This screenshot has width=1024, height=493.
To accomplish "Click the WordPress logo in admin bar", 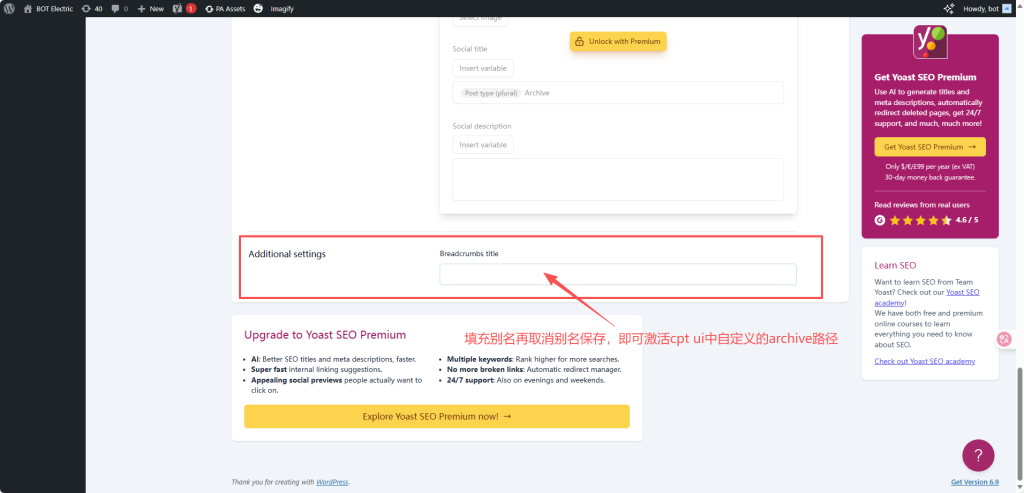I will (9, 8).
